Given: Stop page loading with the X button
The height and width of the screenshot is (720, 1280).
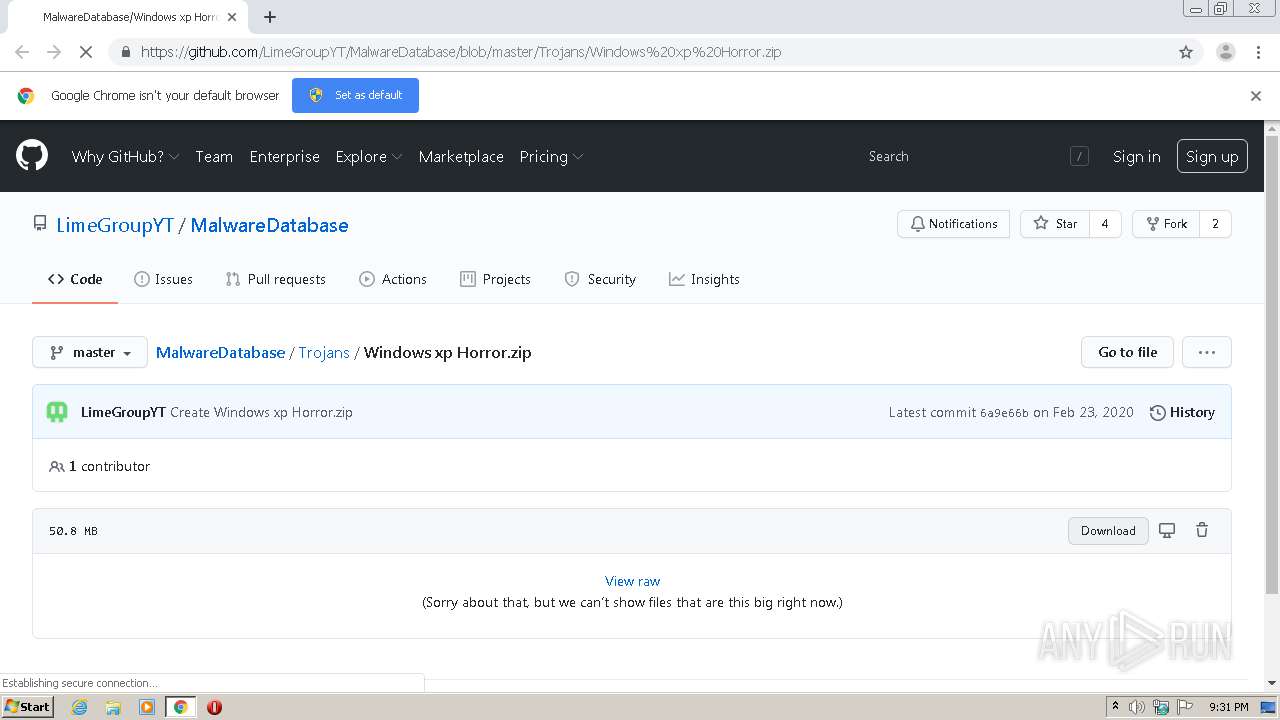Looking at the screenshot, I should click(x=87, y=52).
